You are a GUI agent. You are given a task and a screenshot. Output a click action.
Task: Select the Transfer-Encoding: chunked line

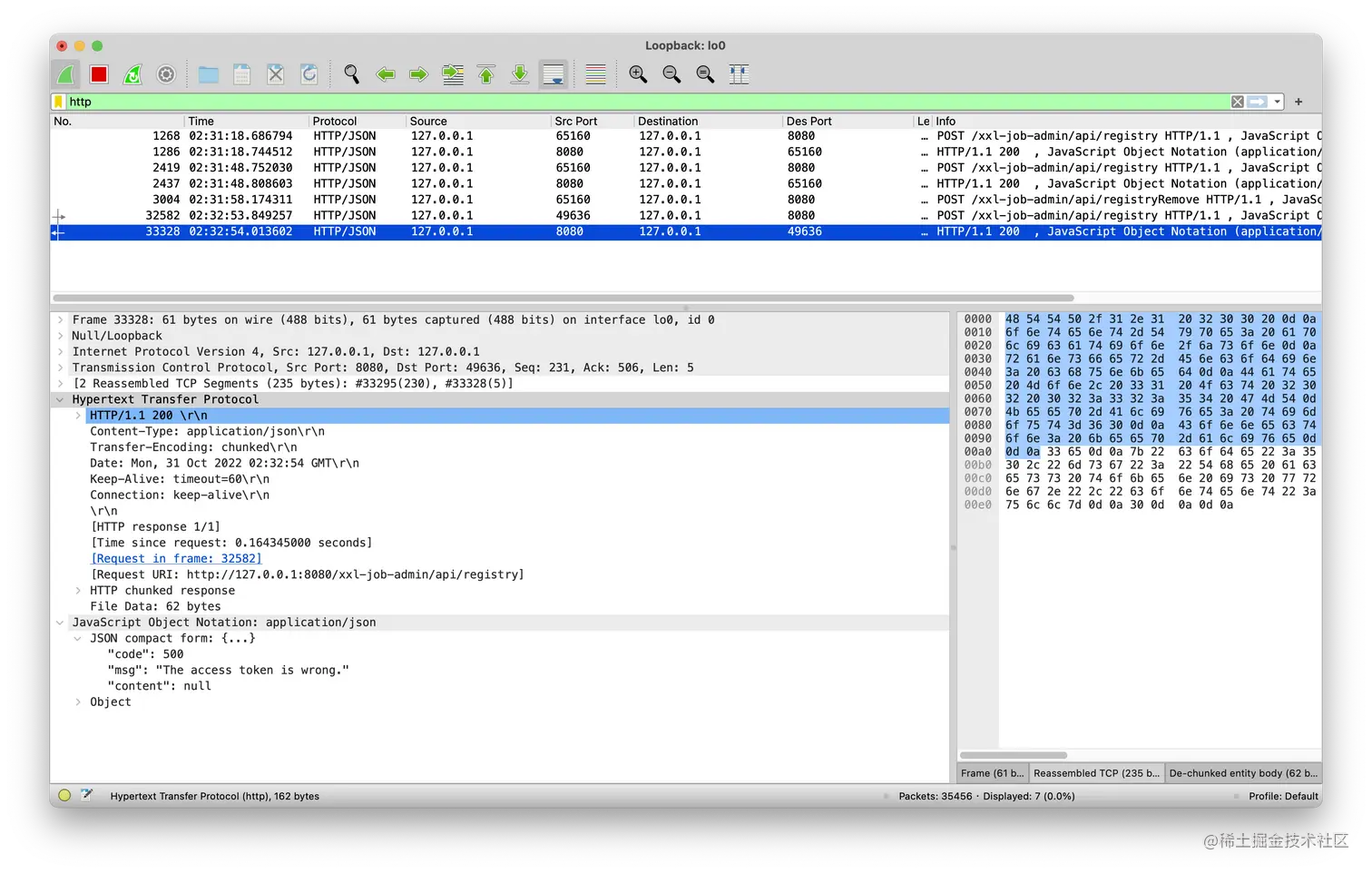point(193,447)
